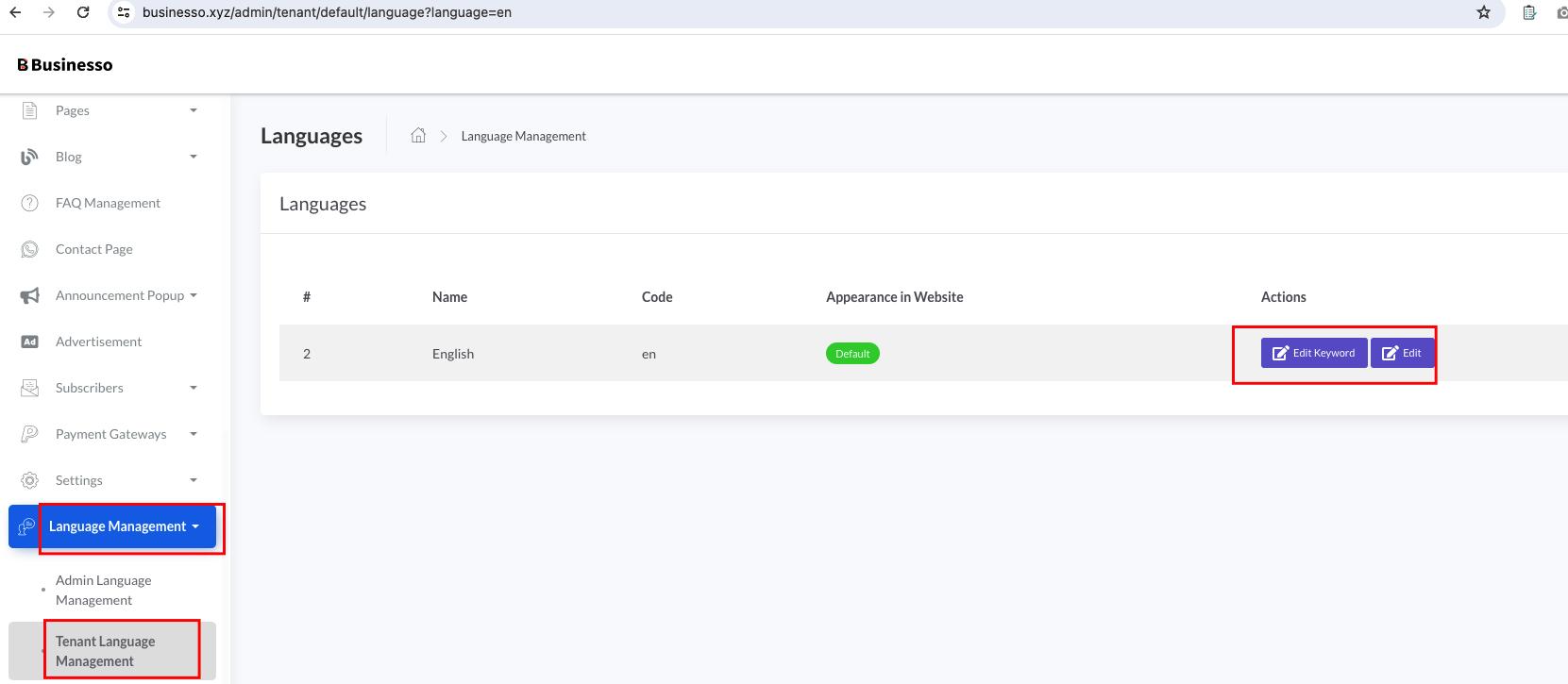Expand the Settings dropdown arrow
The width and height of the screenshot is (1568, 684).
tap(194, 480)
